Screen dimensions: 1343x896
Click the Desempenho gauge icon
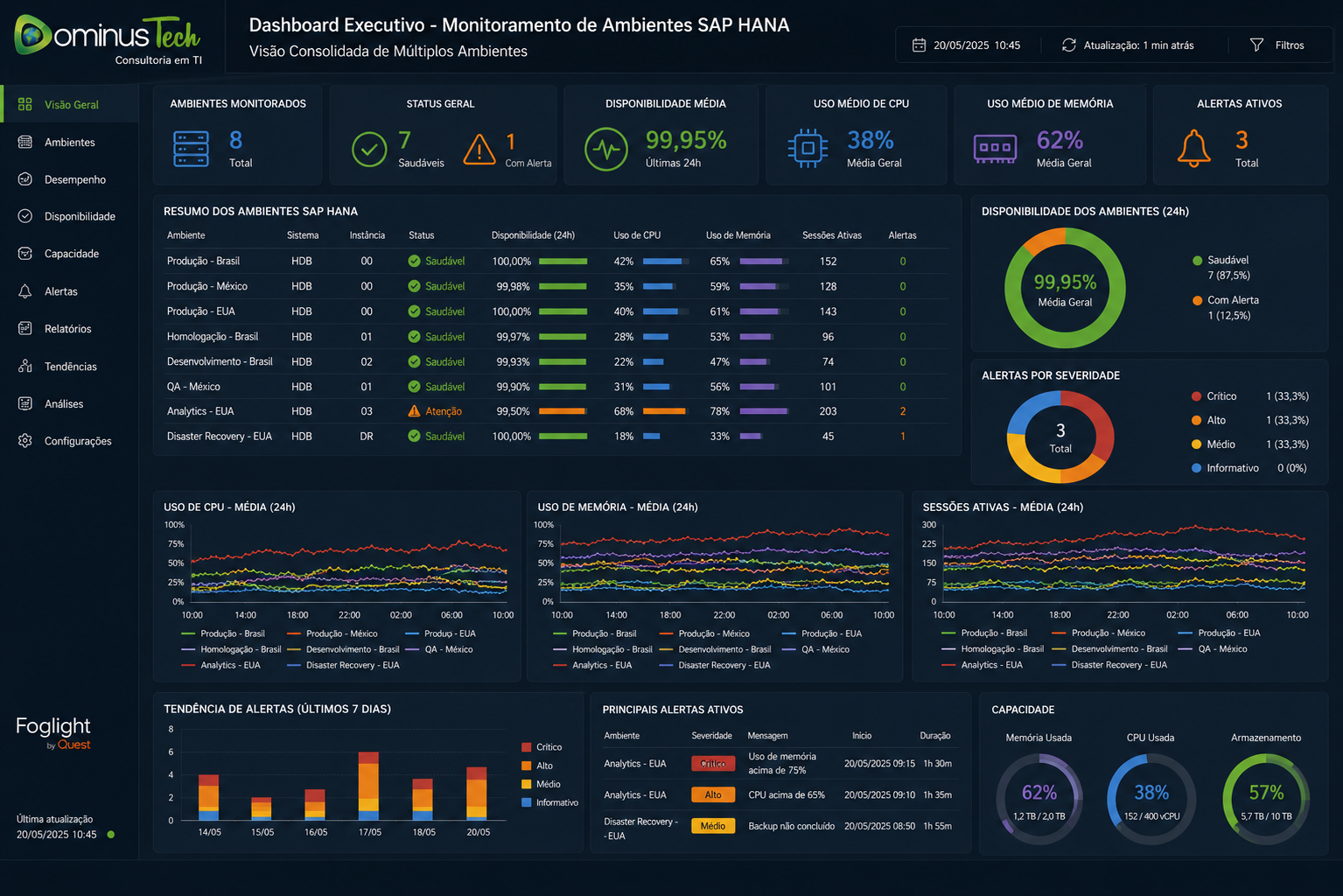pyautogui.click(x=25, y=179)
